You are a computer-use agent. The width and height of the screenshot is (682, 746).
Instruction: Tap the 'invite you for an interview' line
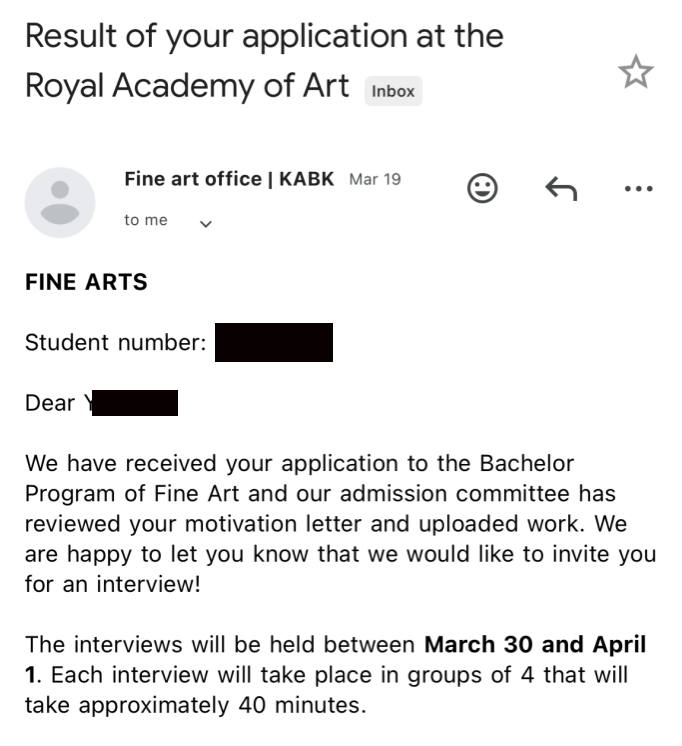point(341,569)
